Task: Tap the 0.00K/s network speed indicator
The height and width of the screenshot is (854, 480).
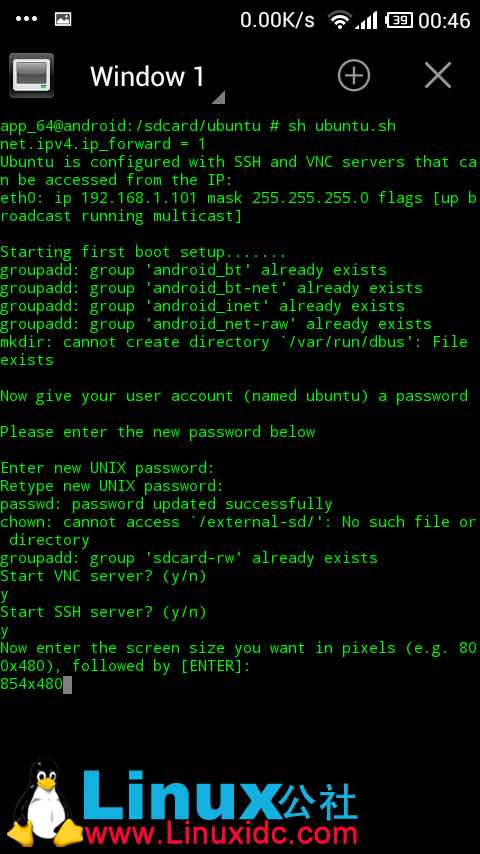Action: click(277, 20)
